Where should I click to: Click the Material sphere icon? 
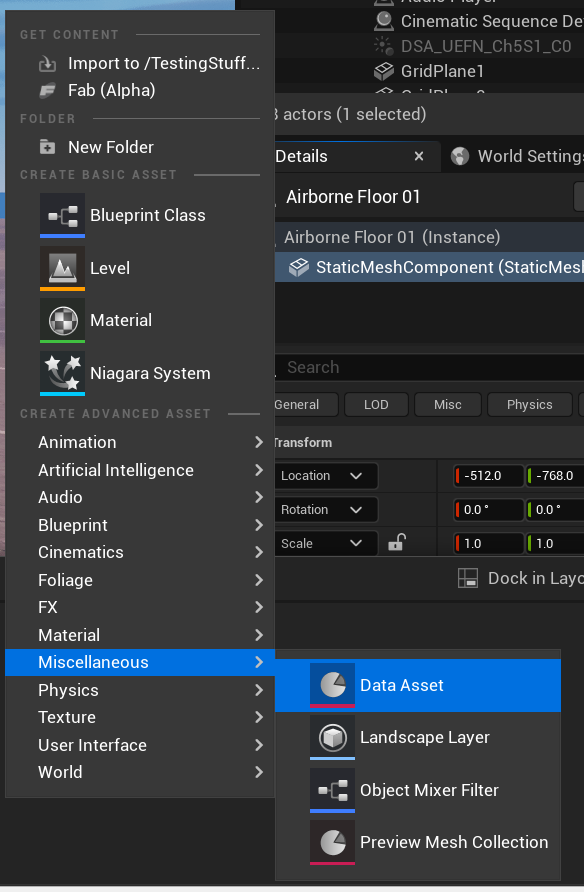[63, 320]
